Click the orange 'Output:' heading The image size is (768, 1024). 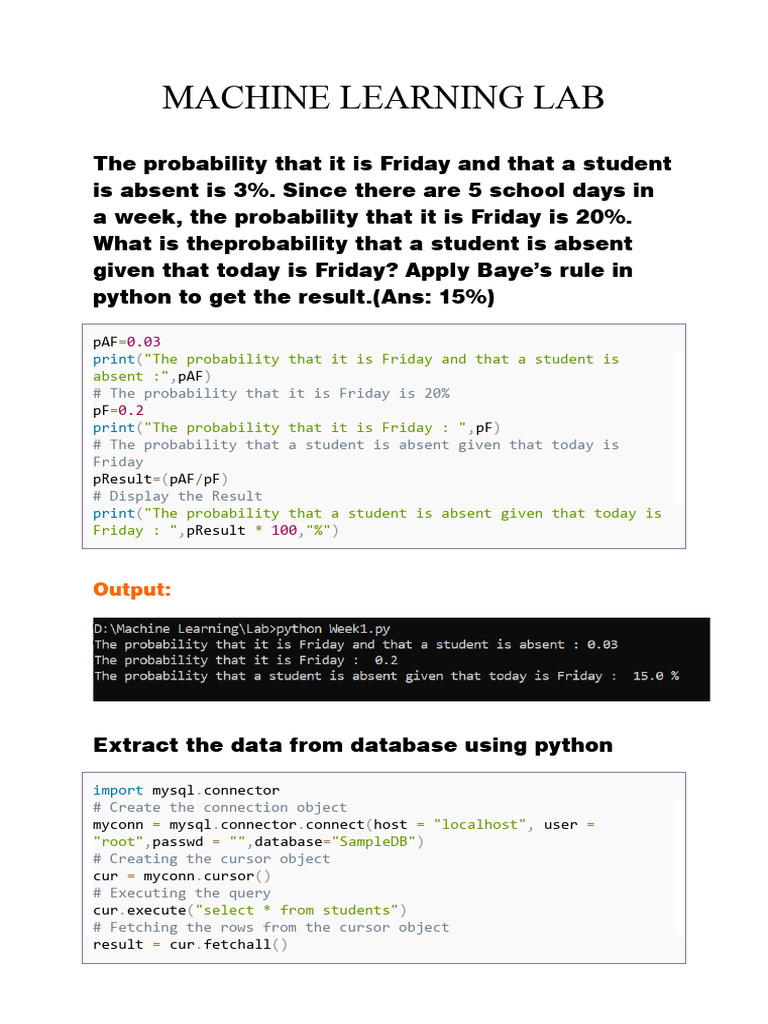(x=132, y=590)
